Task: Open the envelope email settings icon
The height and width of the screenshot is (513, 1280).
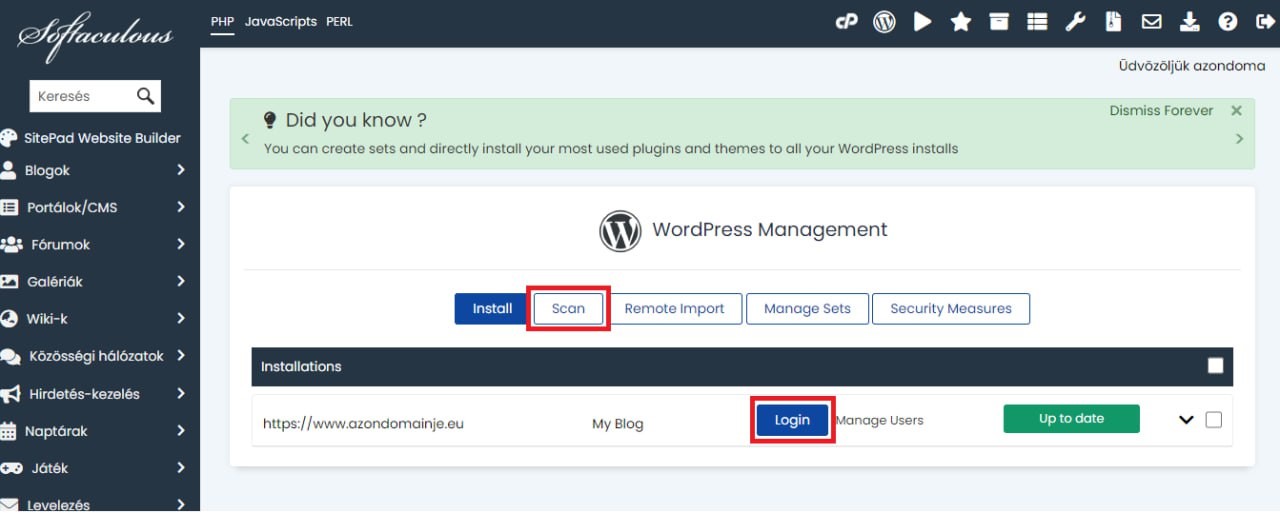Action: click(1151, 22)
